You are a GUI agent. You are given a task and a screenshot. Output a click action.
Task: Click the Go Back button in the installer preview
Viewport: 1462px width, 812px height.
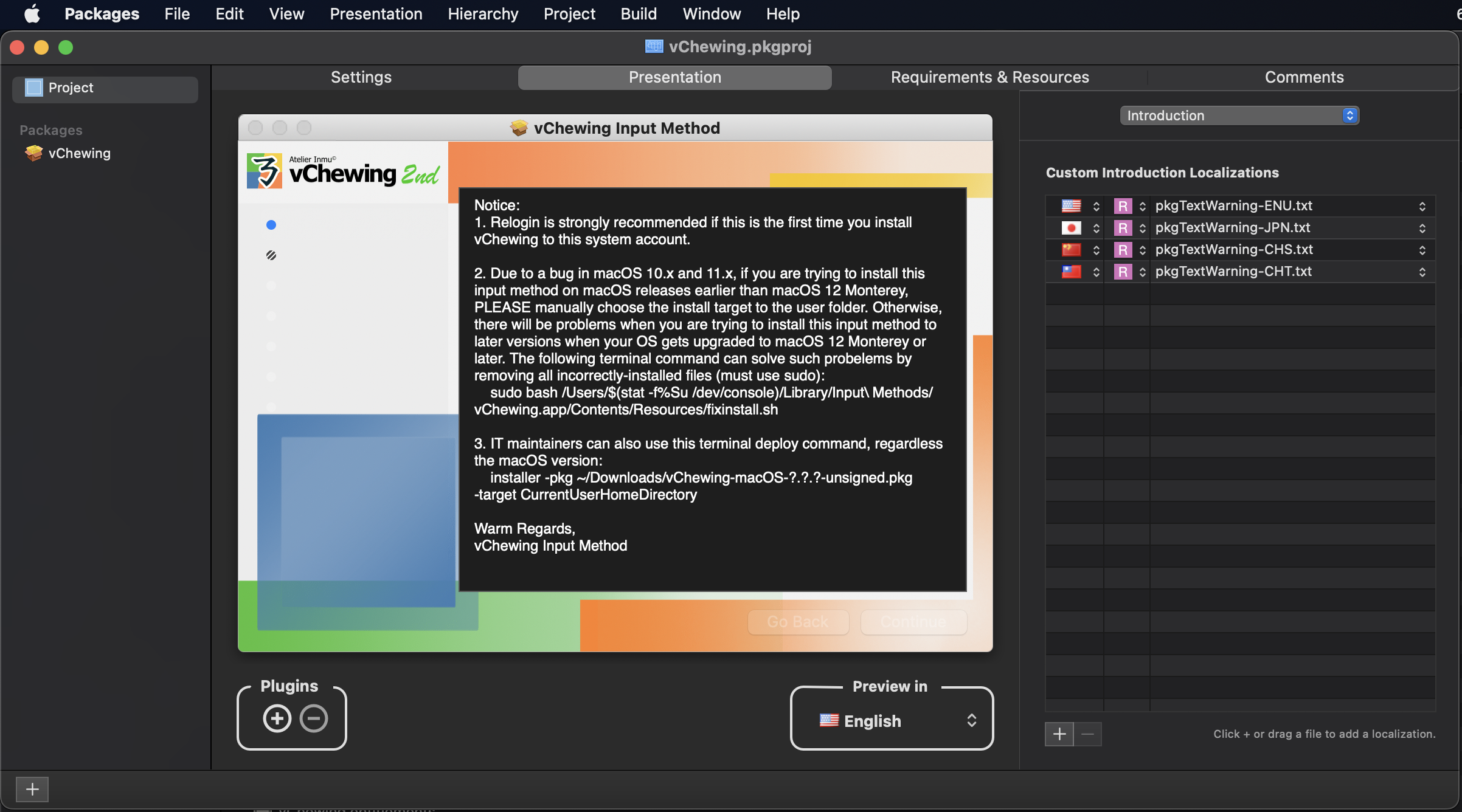tap(797, 621)
